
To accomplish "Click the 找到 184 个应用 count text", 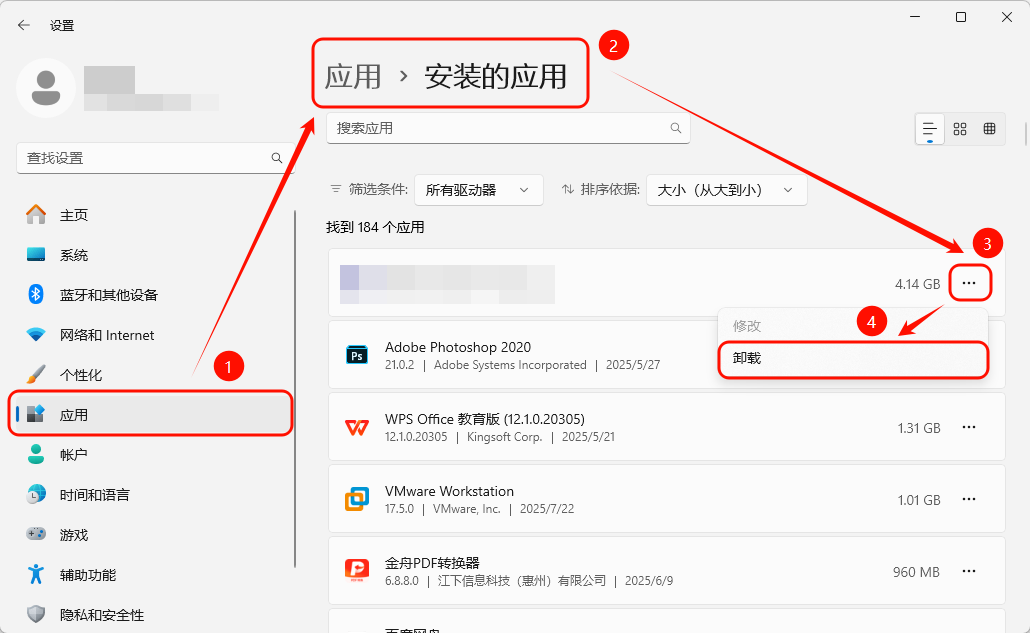I will click(375, 227).
